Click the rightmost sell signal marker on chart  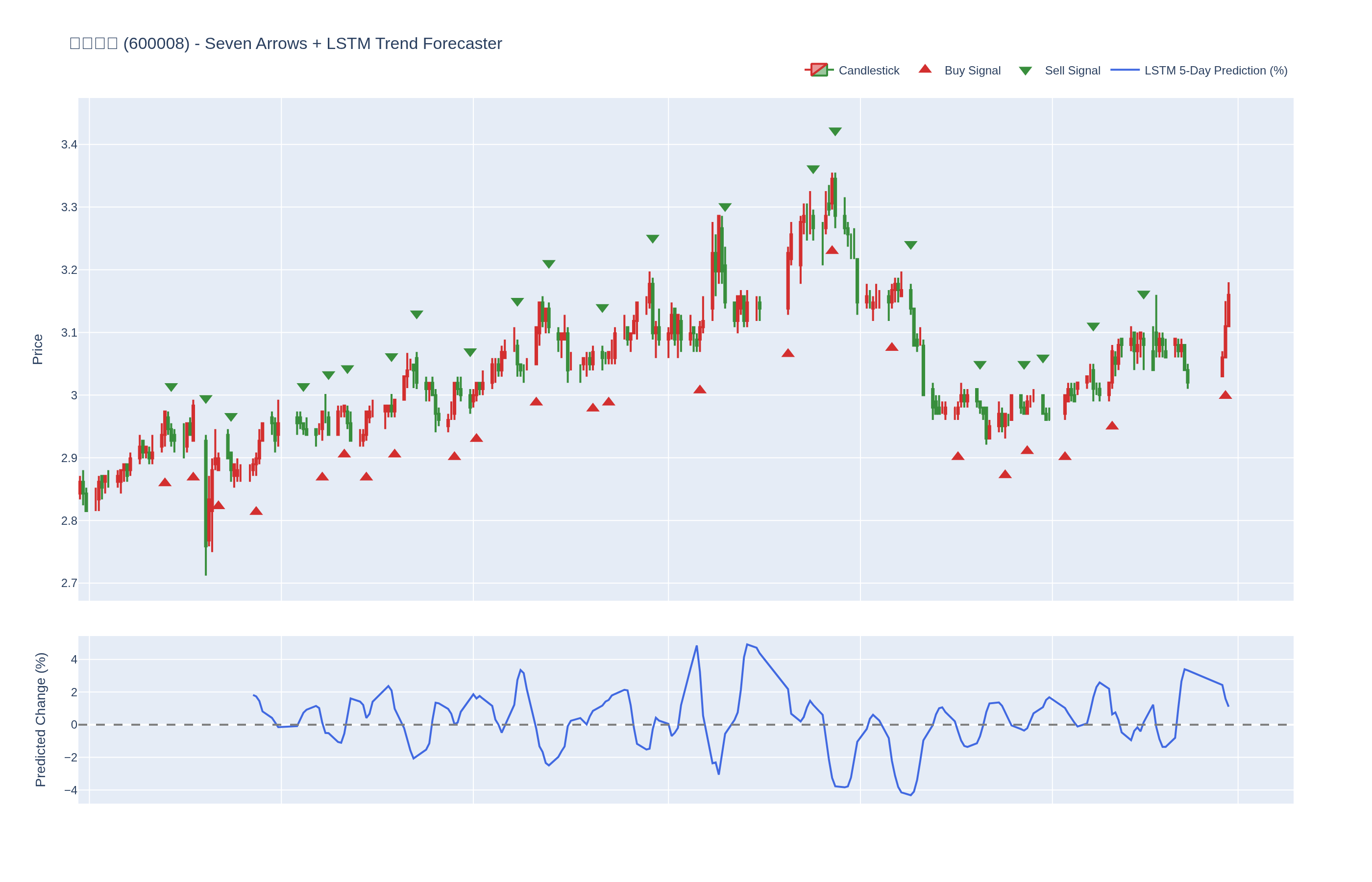coord(1144,295)
